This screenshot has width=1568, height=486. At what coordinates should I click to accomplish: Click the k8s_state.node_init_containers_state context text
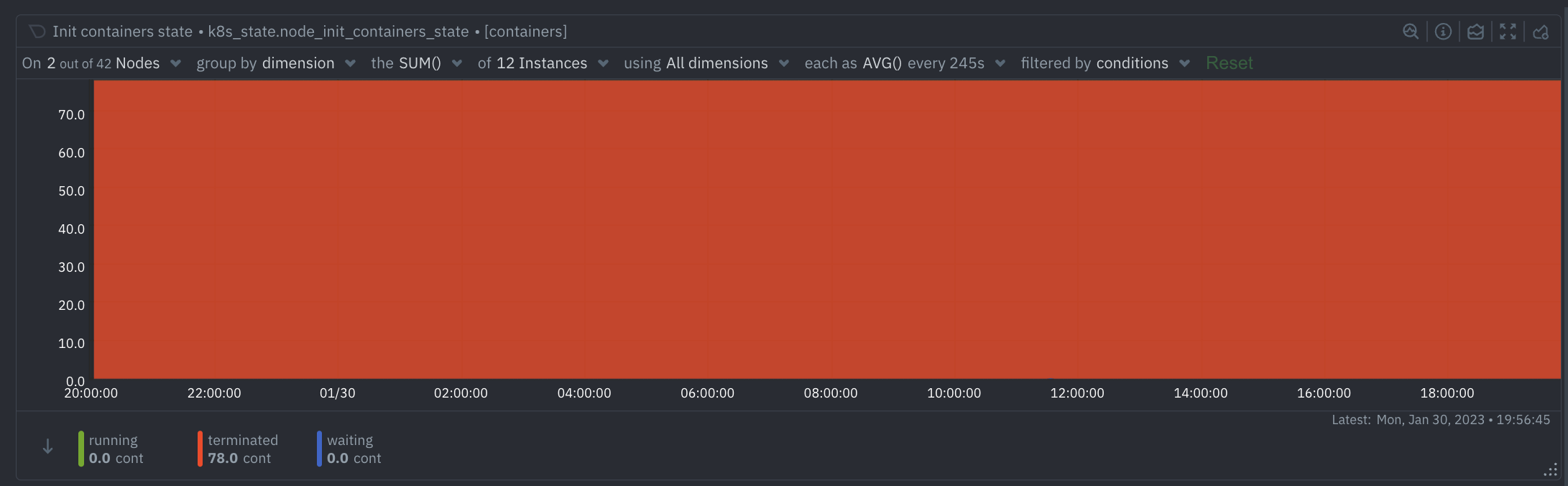tap(338, 32)
